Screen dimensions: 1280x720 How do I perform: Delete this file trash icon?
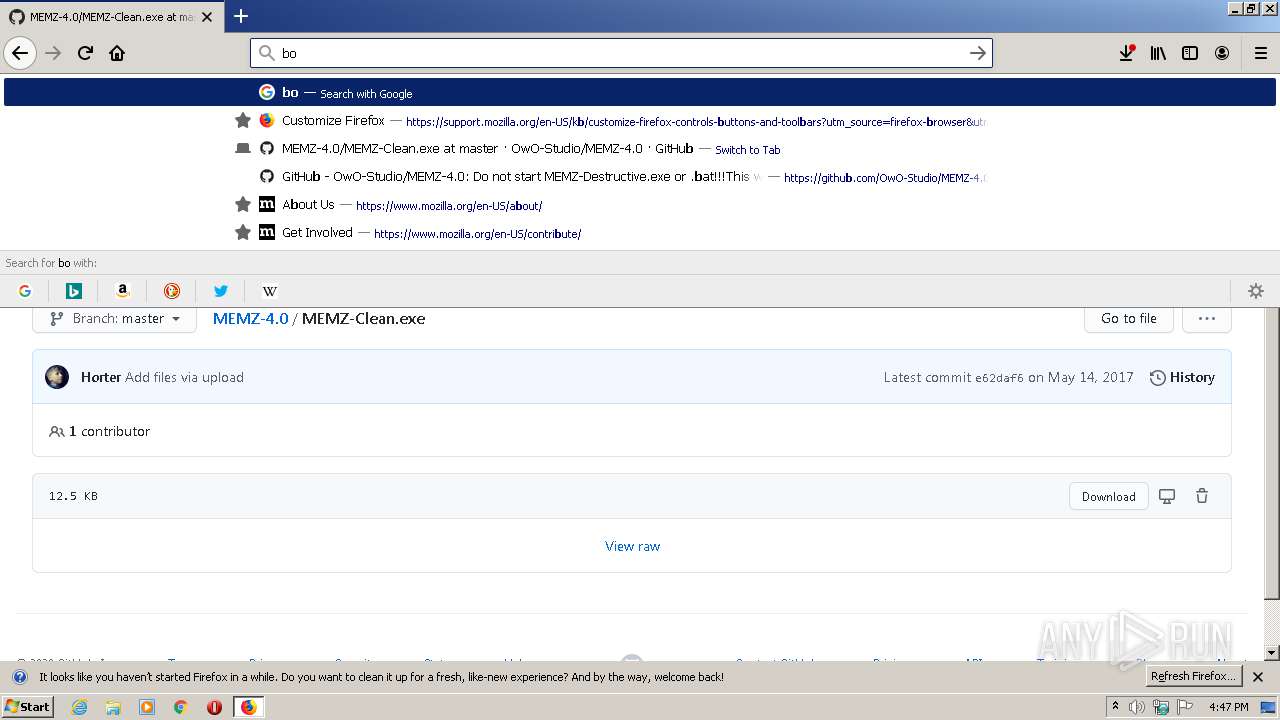pos(1202,496)
